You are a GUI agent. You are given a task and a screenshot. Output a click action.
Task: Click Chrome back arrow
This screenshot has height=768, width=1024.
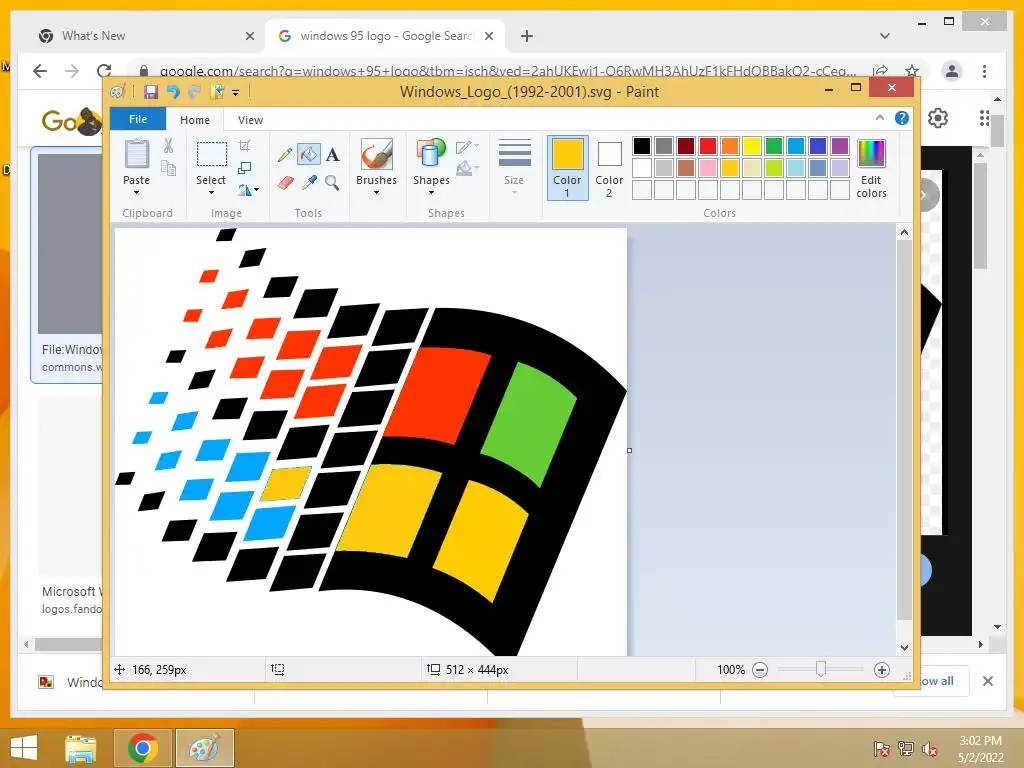[x=40, y=71]
